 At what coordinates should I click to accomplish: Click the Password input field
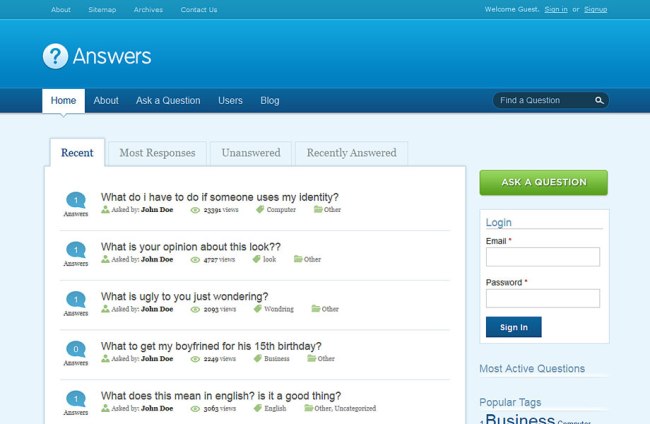pos(543,298)
